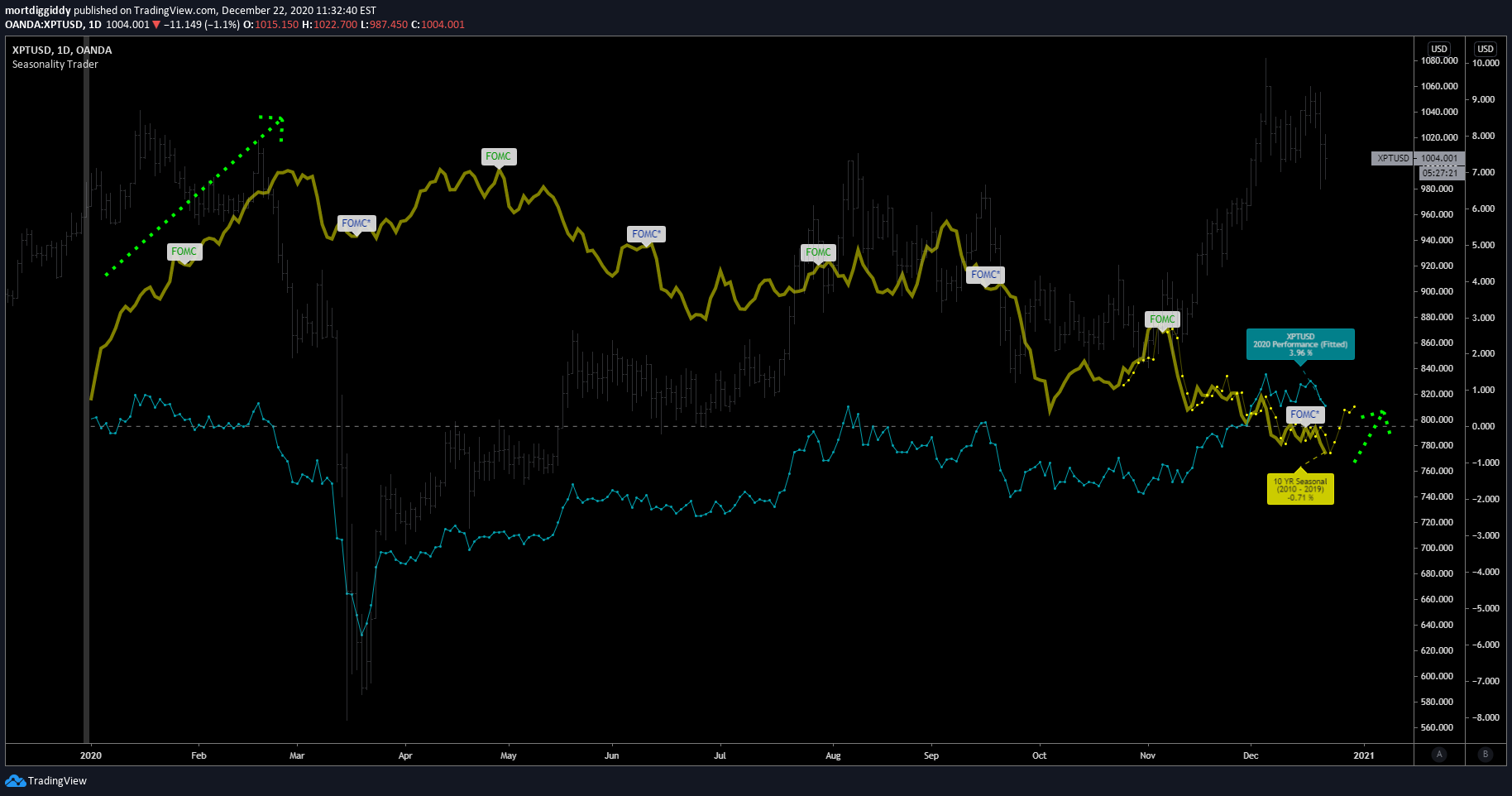The height and width of the screenshot is (796, 1512).
Task: Click the 05:27:21 bar countdown label
Action: [1441, 173]
